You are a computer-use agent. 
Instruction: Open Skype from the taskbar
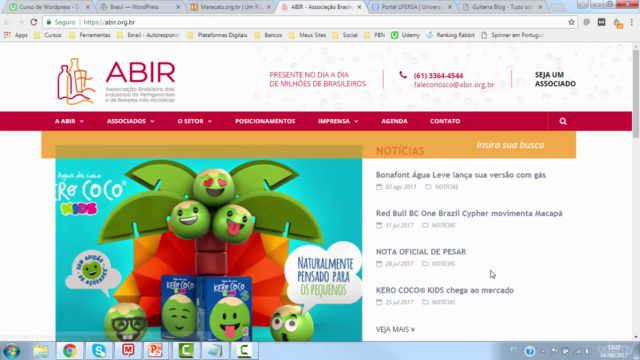(99, 351)
